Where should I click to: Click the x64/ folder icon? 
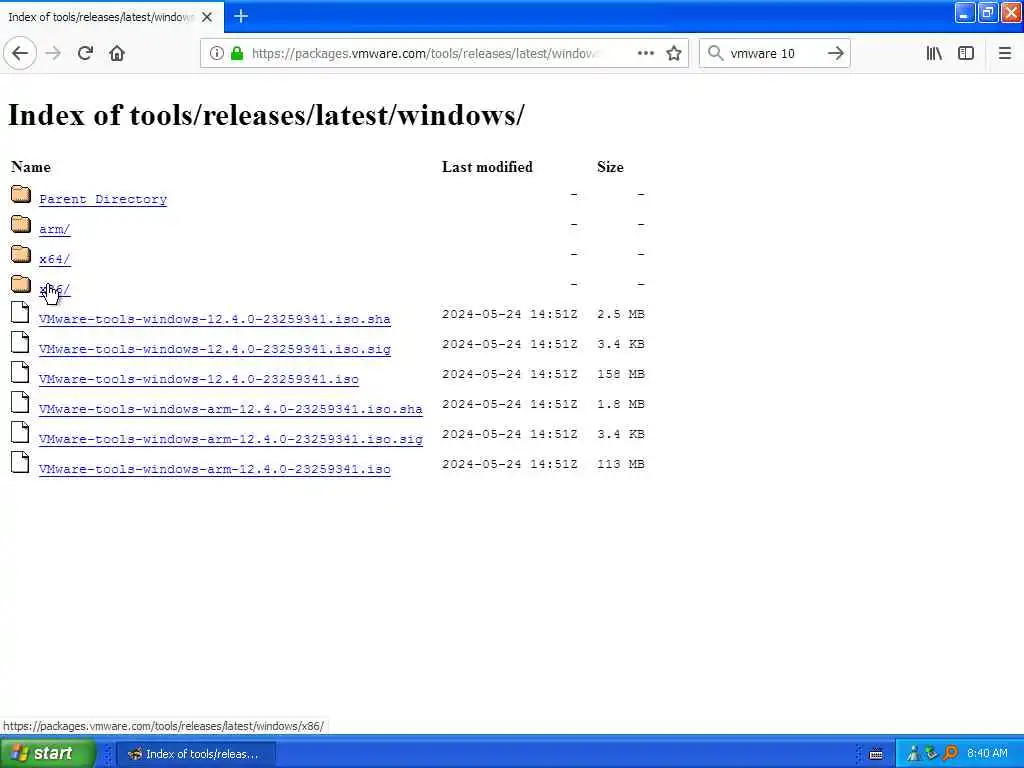click(x=21, y=254)
